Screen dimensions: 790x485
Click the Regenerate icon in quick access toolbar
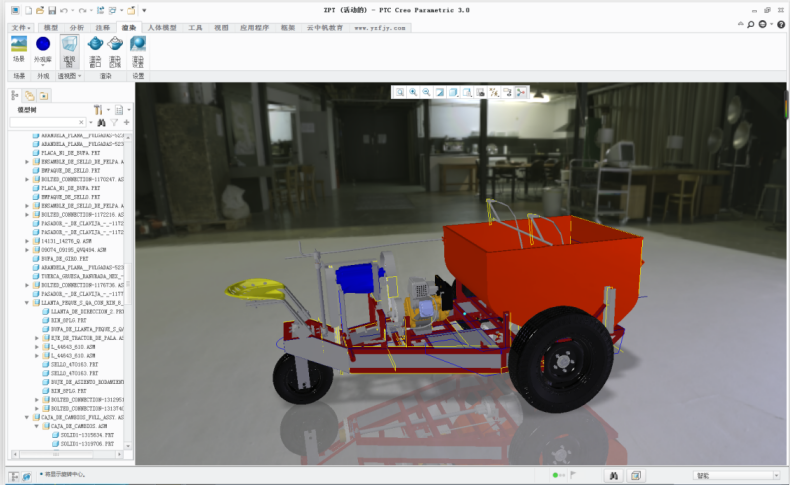point(100,10)
